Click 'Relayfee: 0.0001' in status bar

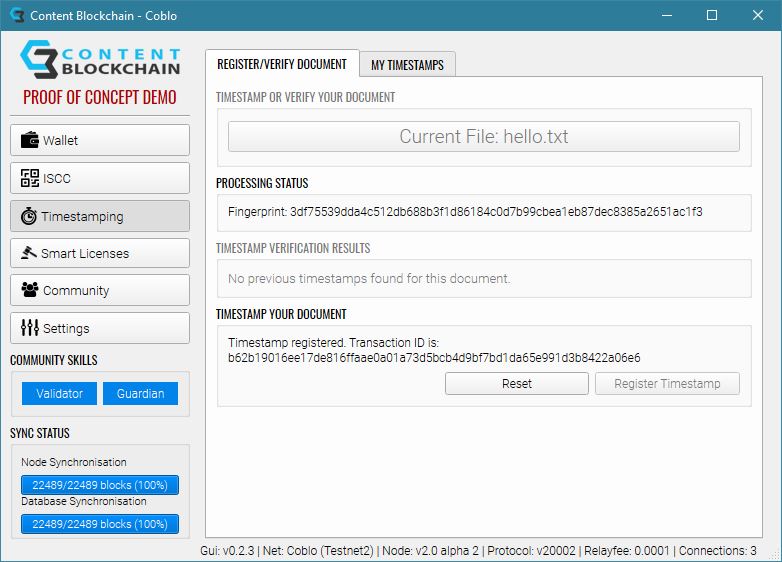(627, 551)
